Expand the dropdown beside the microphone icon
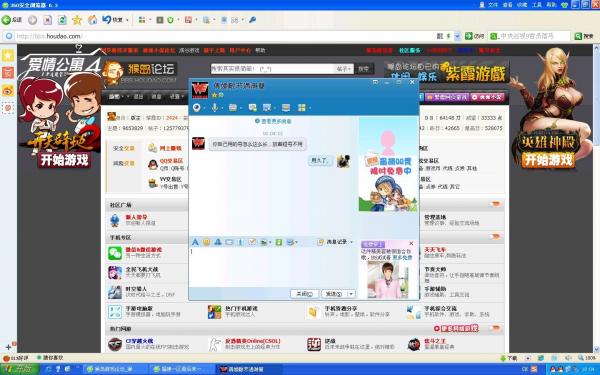This screenshot has height=375, width=600. 222,108
